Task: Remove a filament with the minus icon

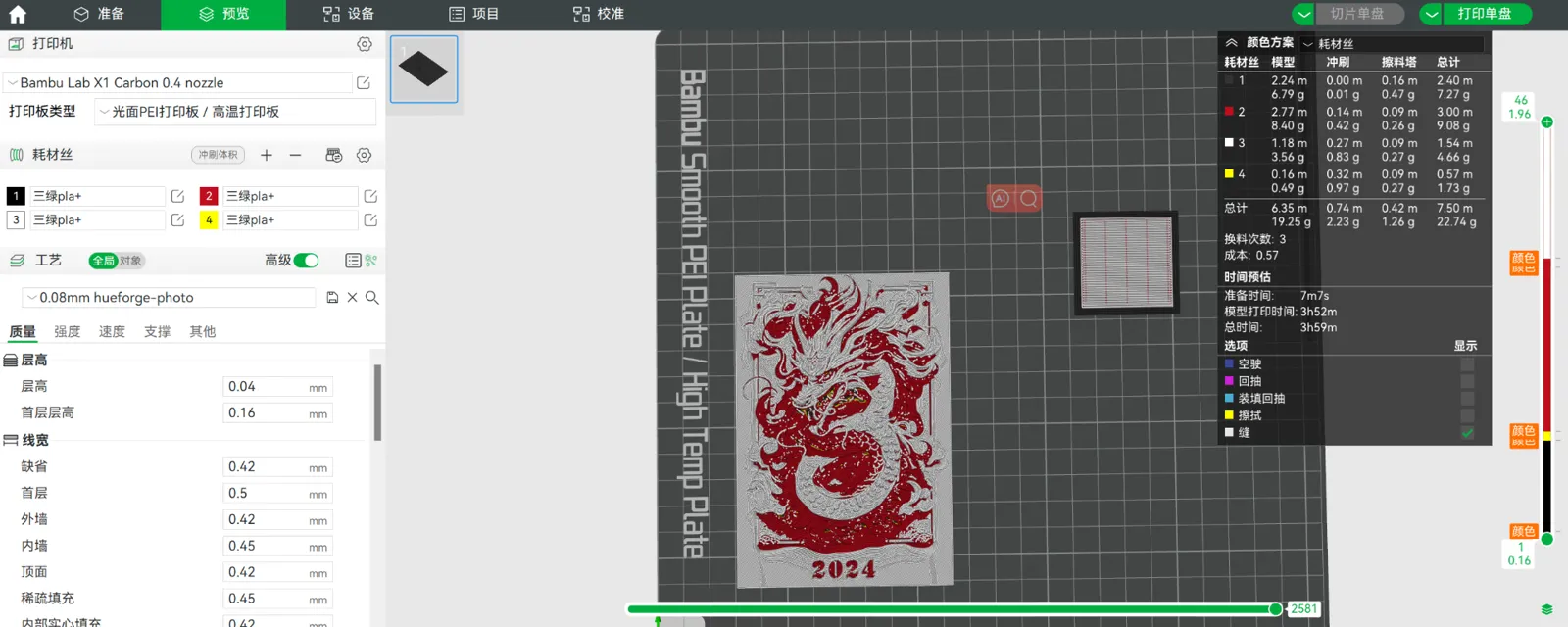Action: point(295,155)
